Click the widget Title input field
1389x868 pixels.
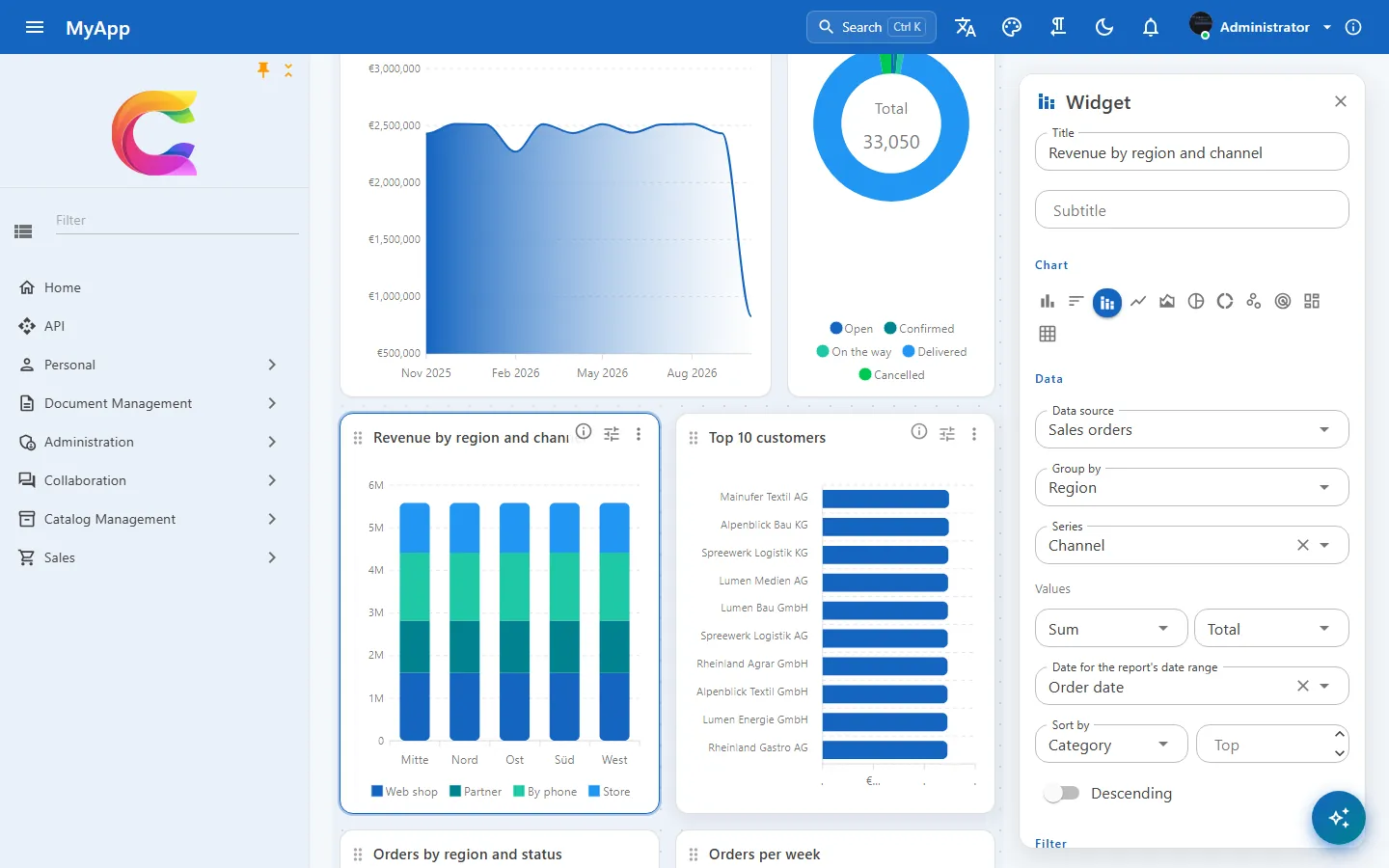pyautogui.click(x=1192, y=152)
